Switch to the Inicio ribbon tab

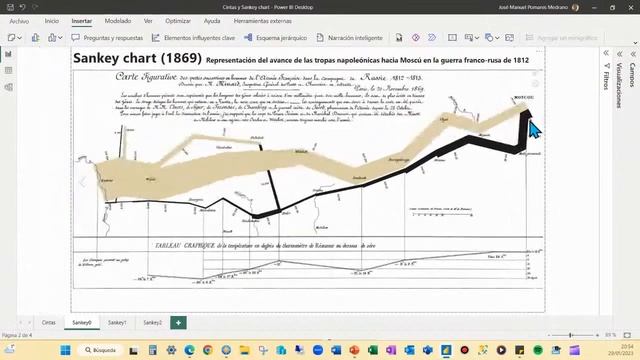52,21
